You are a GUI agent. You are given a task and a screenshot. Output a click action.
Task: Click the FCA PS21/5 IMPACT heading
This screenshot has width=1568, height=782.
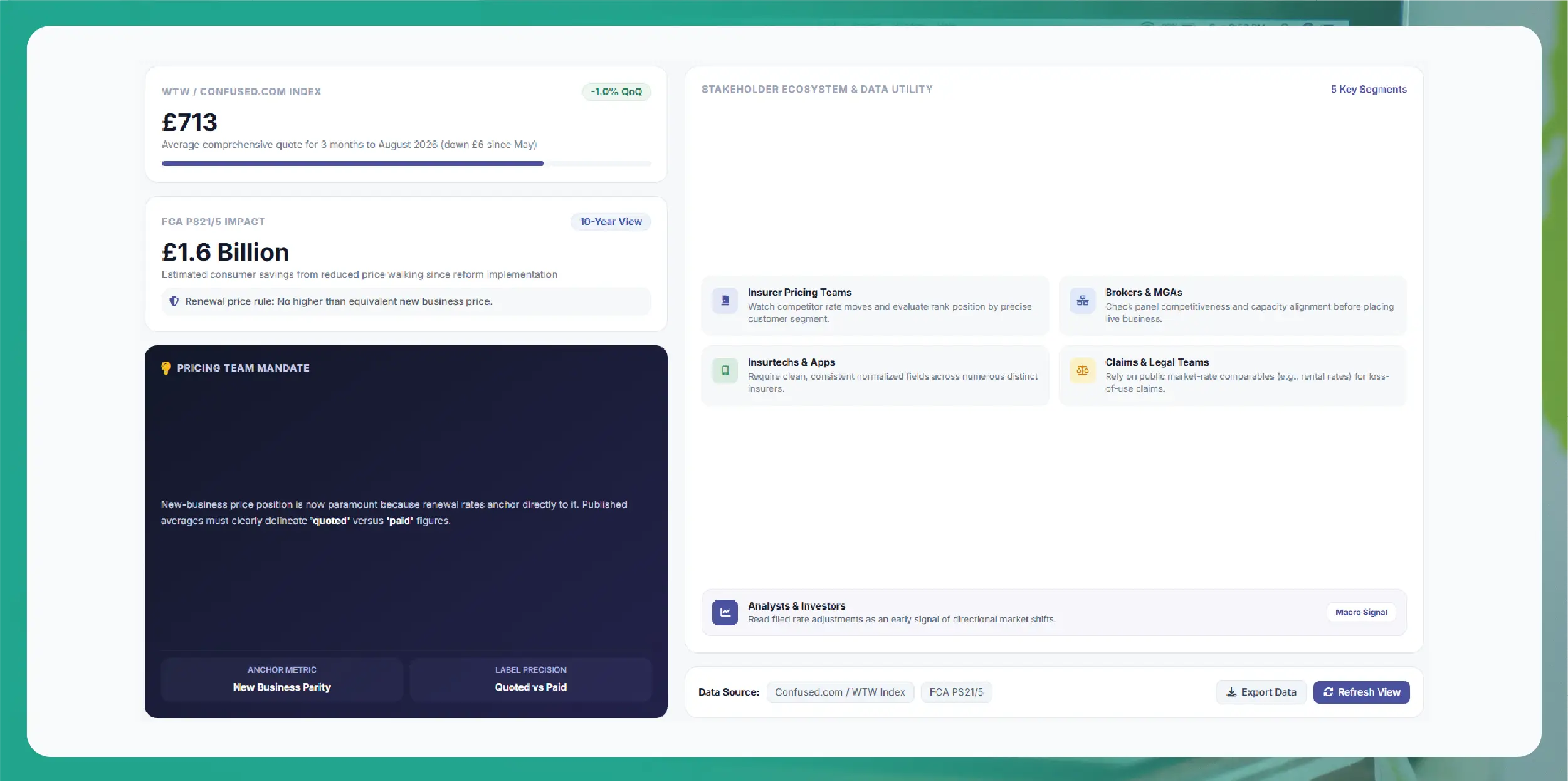click(213, 222)
